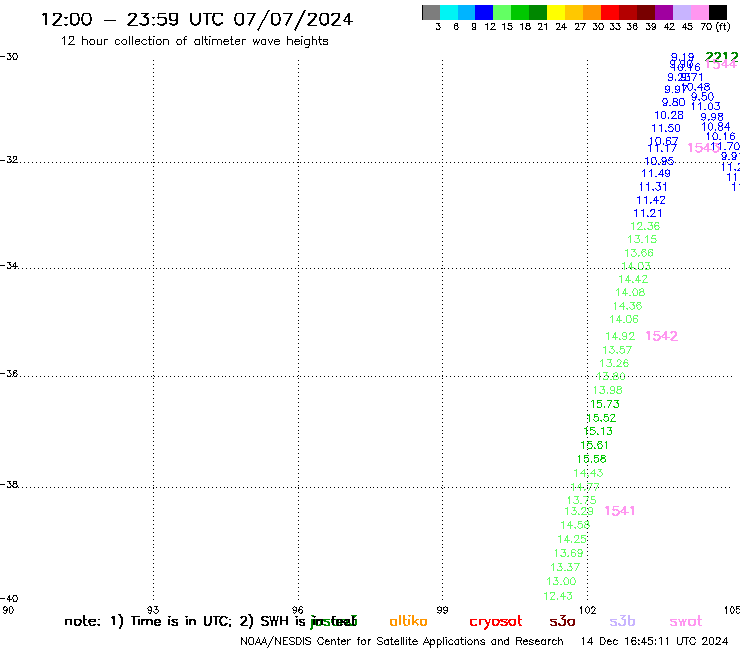The width and height of the screenshot is (740, 650).
Task: Select blue wave height value 9.80
Action: pos(673,102)
